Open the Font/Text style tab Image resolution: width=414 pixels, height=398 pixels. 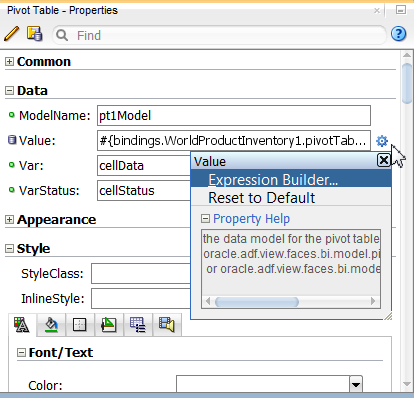tap(22, 324)
